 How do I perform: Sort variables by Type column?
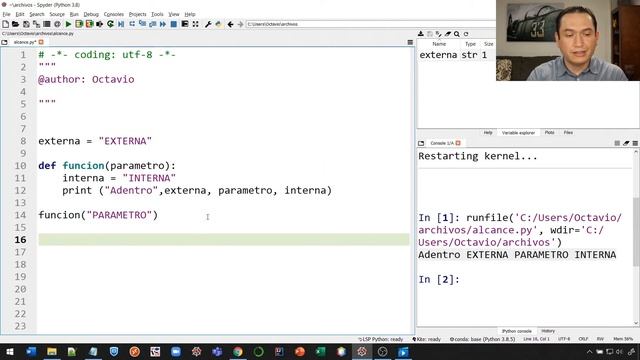[470, 44]
